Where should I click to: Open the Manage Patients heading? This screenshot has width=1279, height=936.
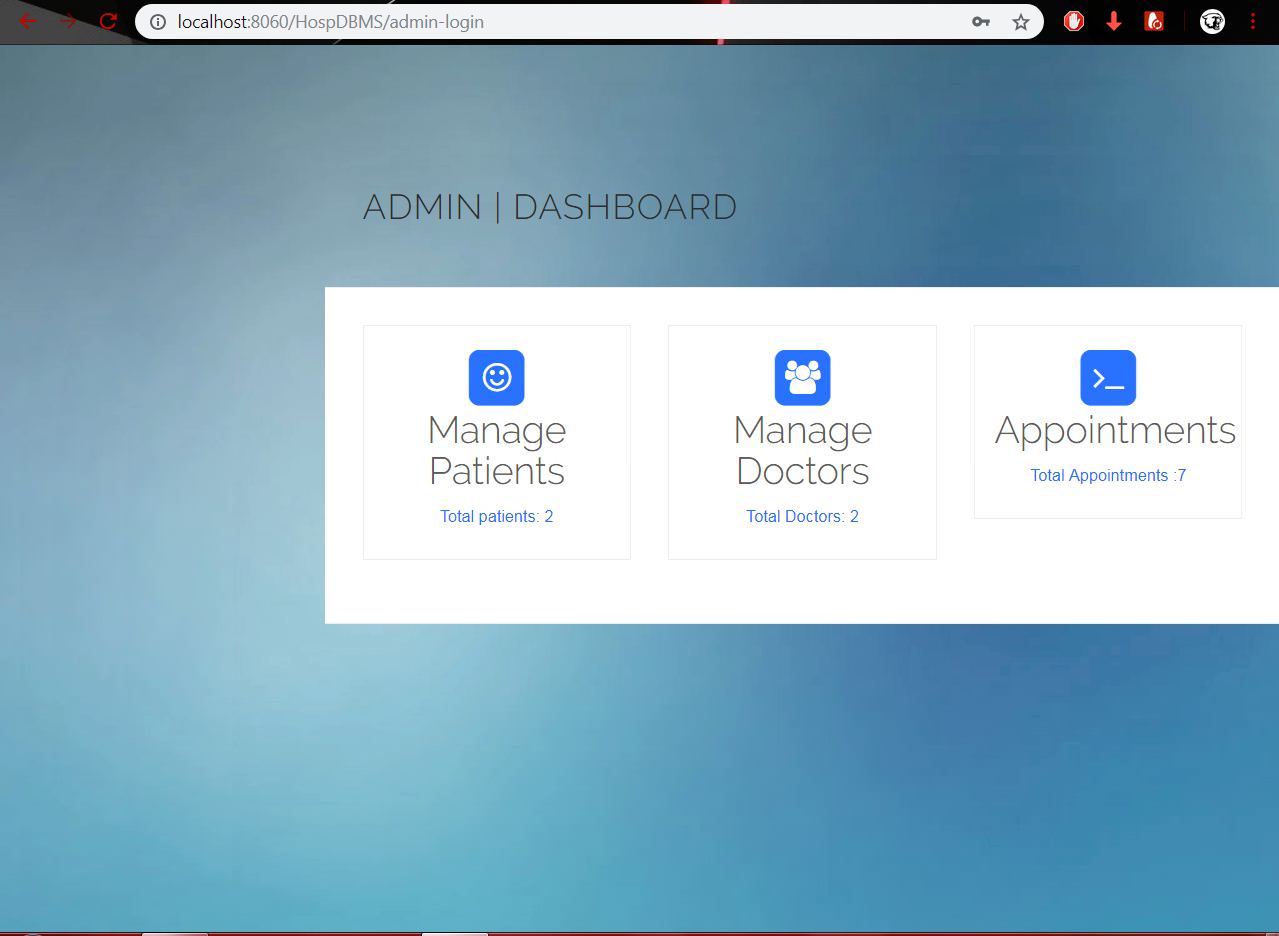click(x=497, y=450)
